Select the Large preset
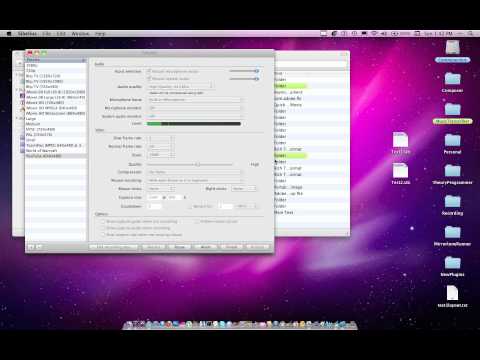The height and width of the screenshot is (360, 480). click(x=56, y=119)
